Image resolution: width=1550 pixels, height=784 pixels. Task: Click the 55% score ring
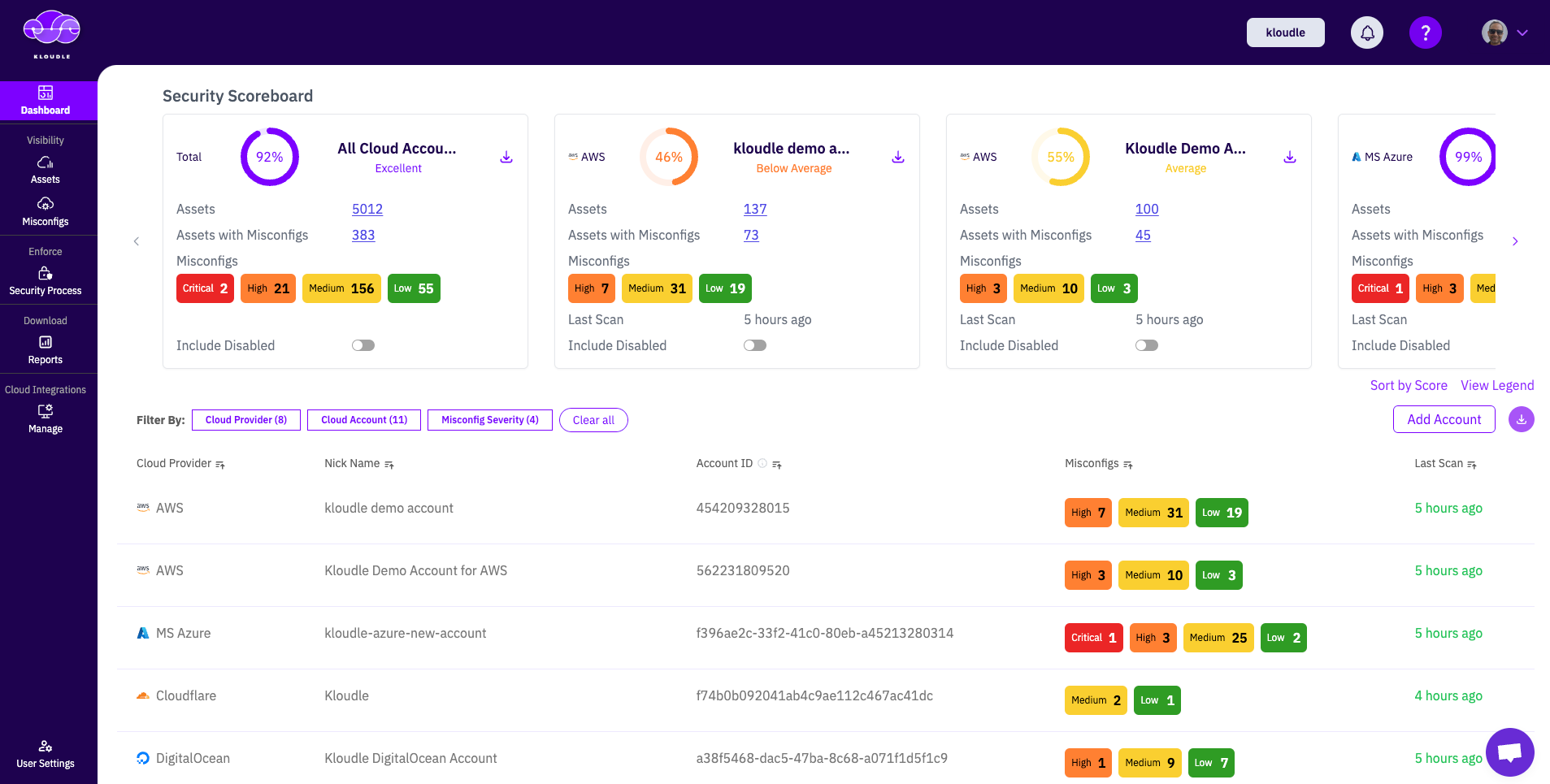tap(1061, 157)
